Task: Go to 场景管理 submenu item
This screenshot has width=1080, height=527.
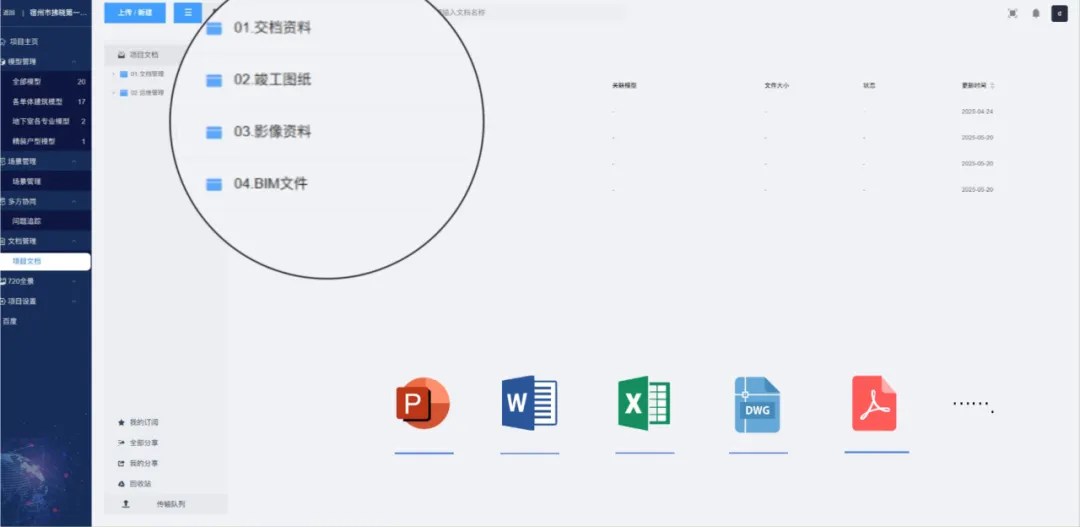Action: (x=27, y=182)
